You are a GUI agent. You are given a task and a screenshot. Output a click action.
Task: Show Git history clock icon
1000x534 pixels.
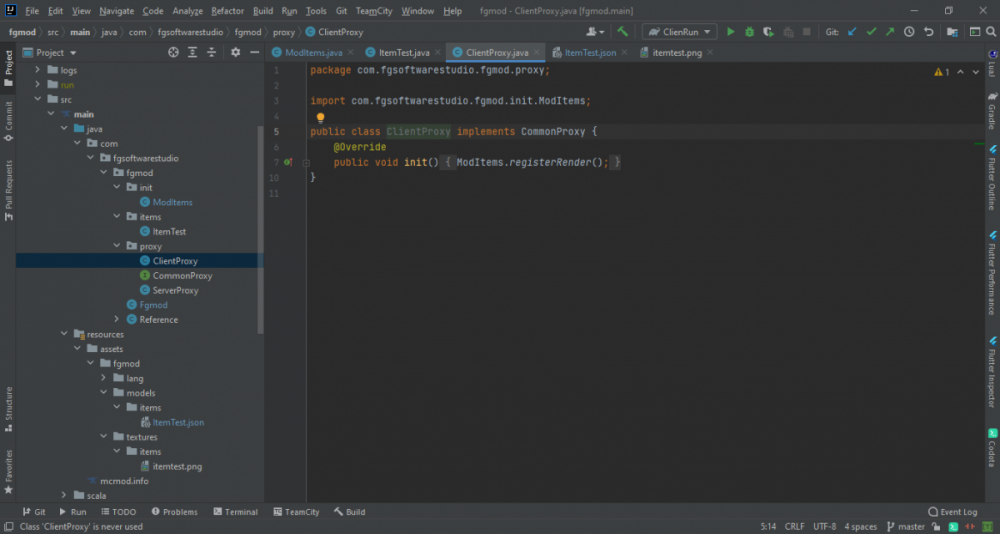[909, 32]
